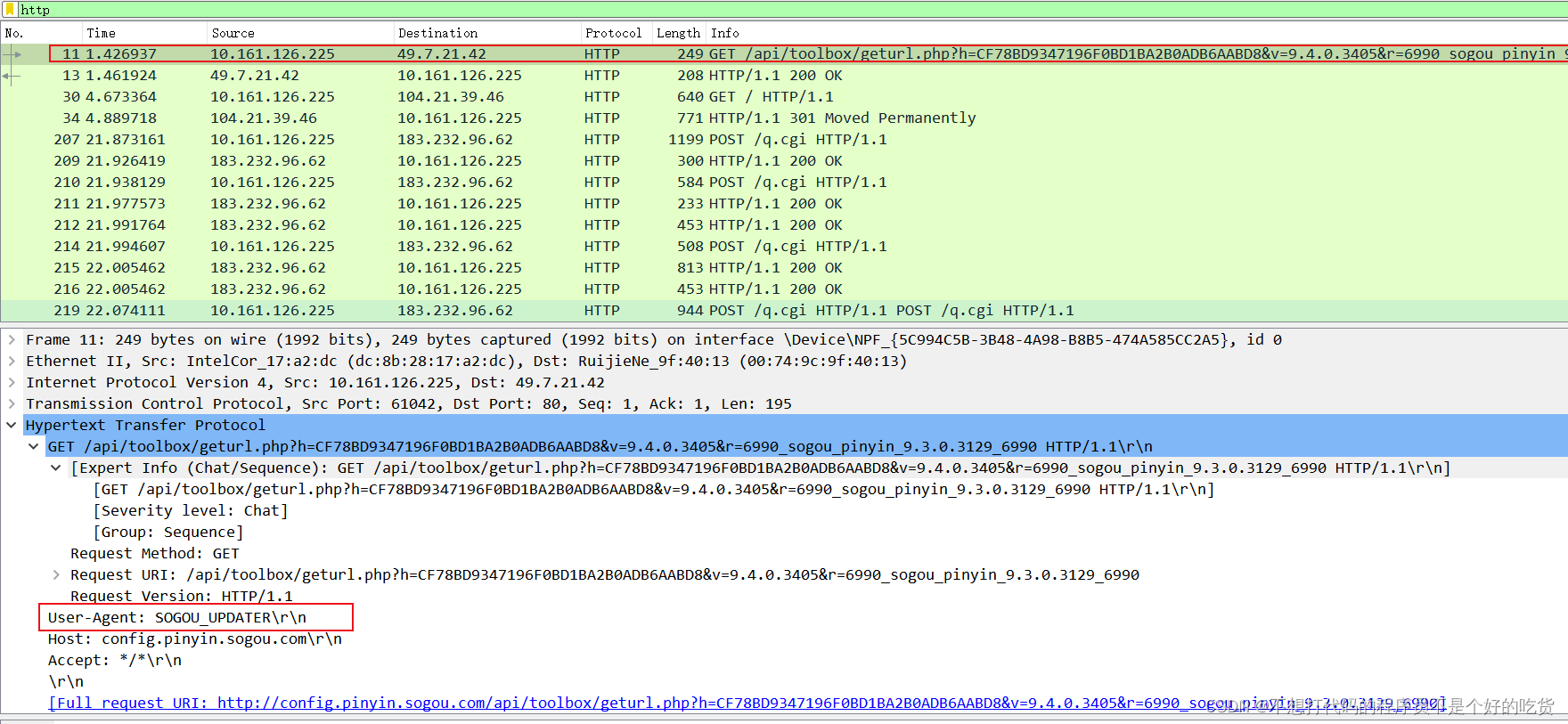Select the Hypertext Transfer Protocol row
Screen dimensions: 1568x724
pyautogui.click(x=796, y=425)
